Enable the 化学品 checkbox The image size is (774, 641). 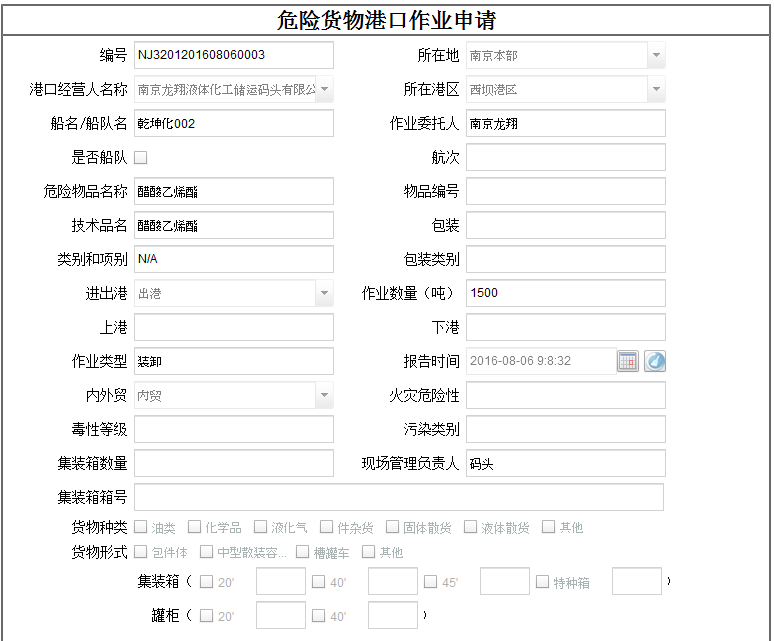tap(195, 527)
